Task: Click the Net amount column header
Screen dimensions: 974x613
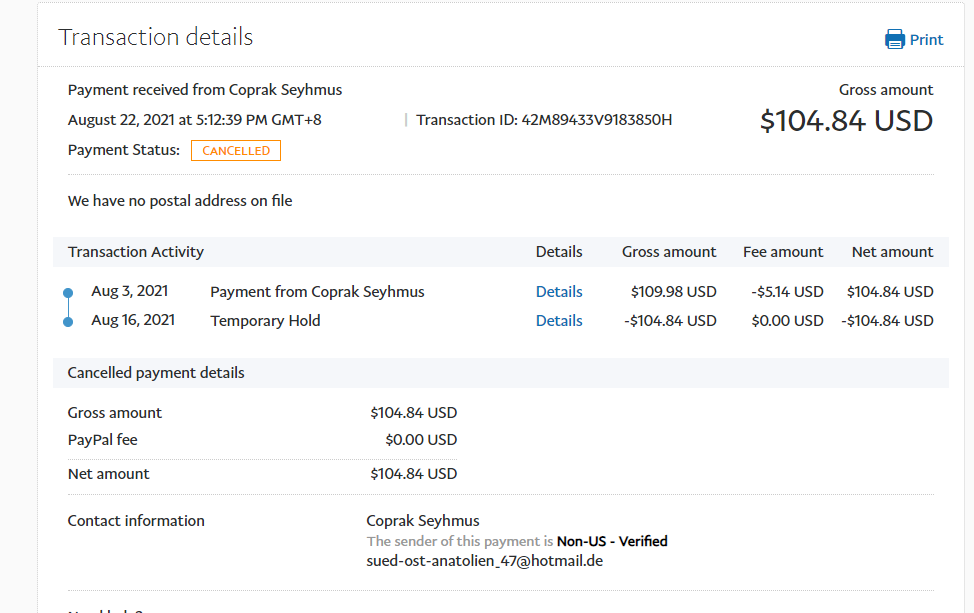Action: [892, 252]
